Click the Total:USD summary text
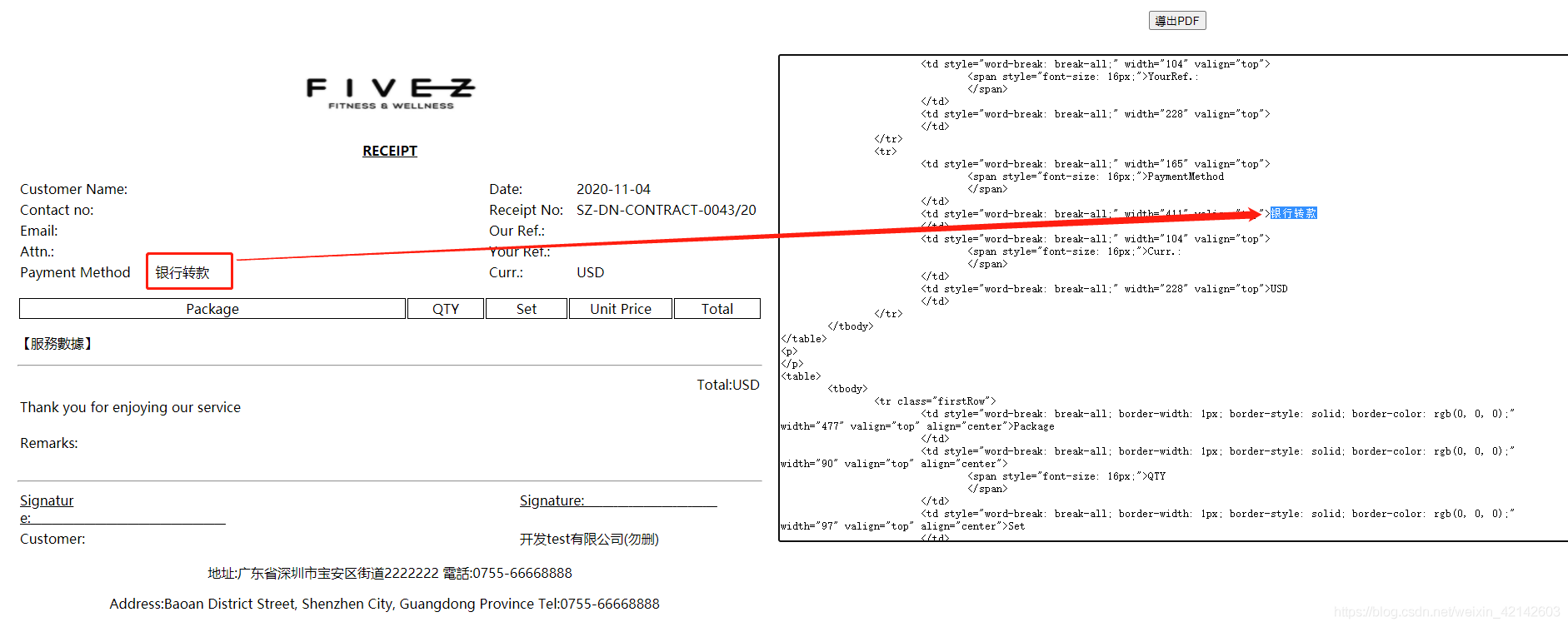Image resolution: width=1568 pixels, height=627 pixels. tap(728, 385)
